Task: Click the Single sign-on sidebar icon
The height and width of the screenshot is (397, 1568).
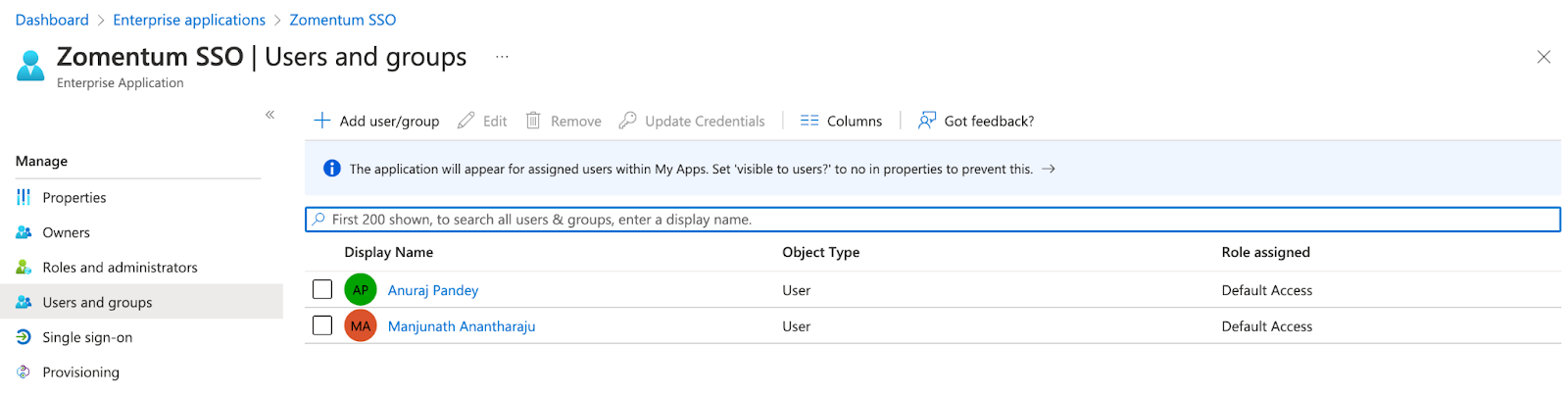Action: point(24,337)
